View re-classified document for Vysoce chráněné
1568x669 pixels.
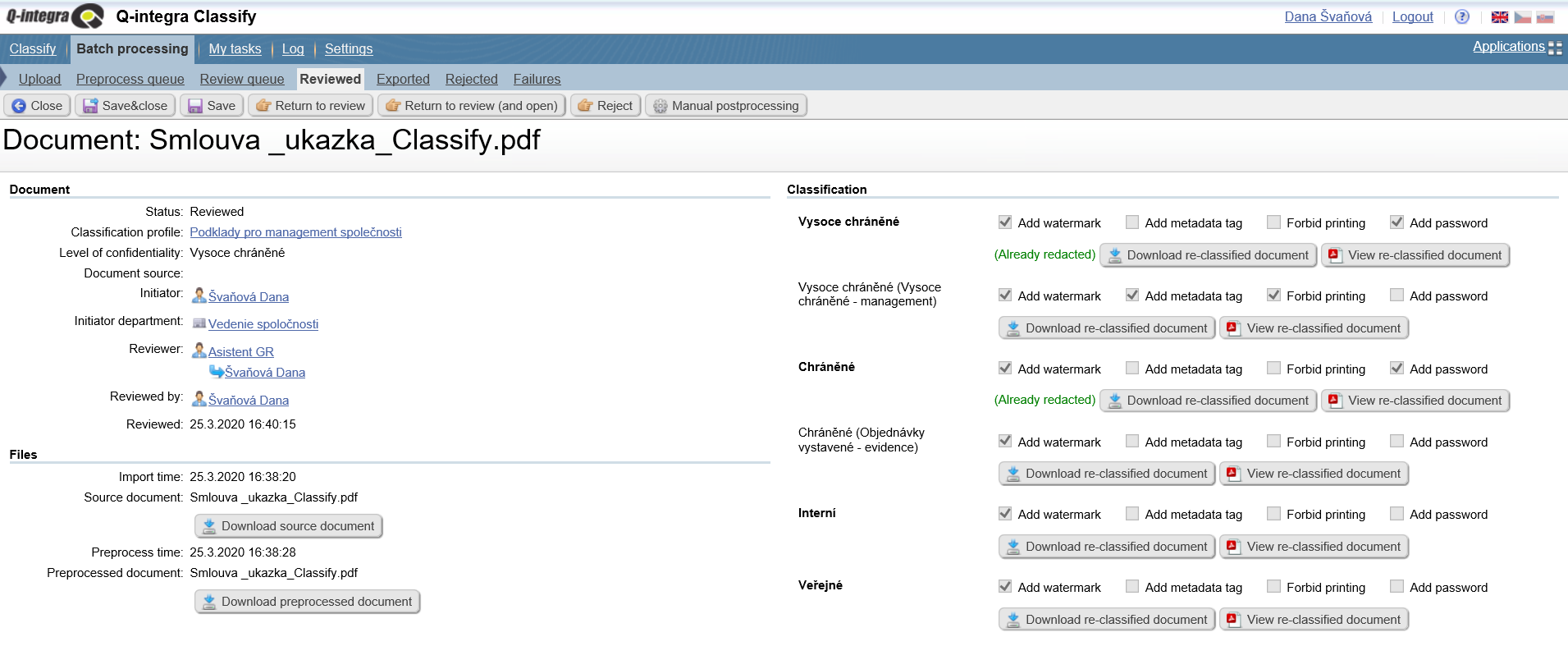[1415, 255]
